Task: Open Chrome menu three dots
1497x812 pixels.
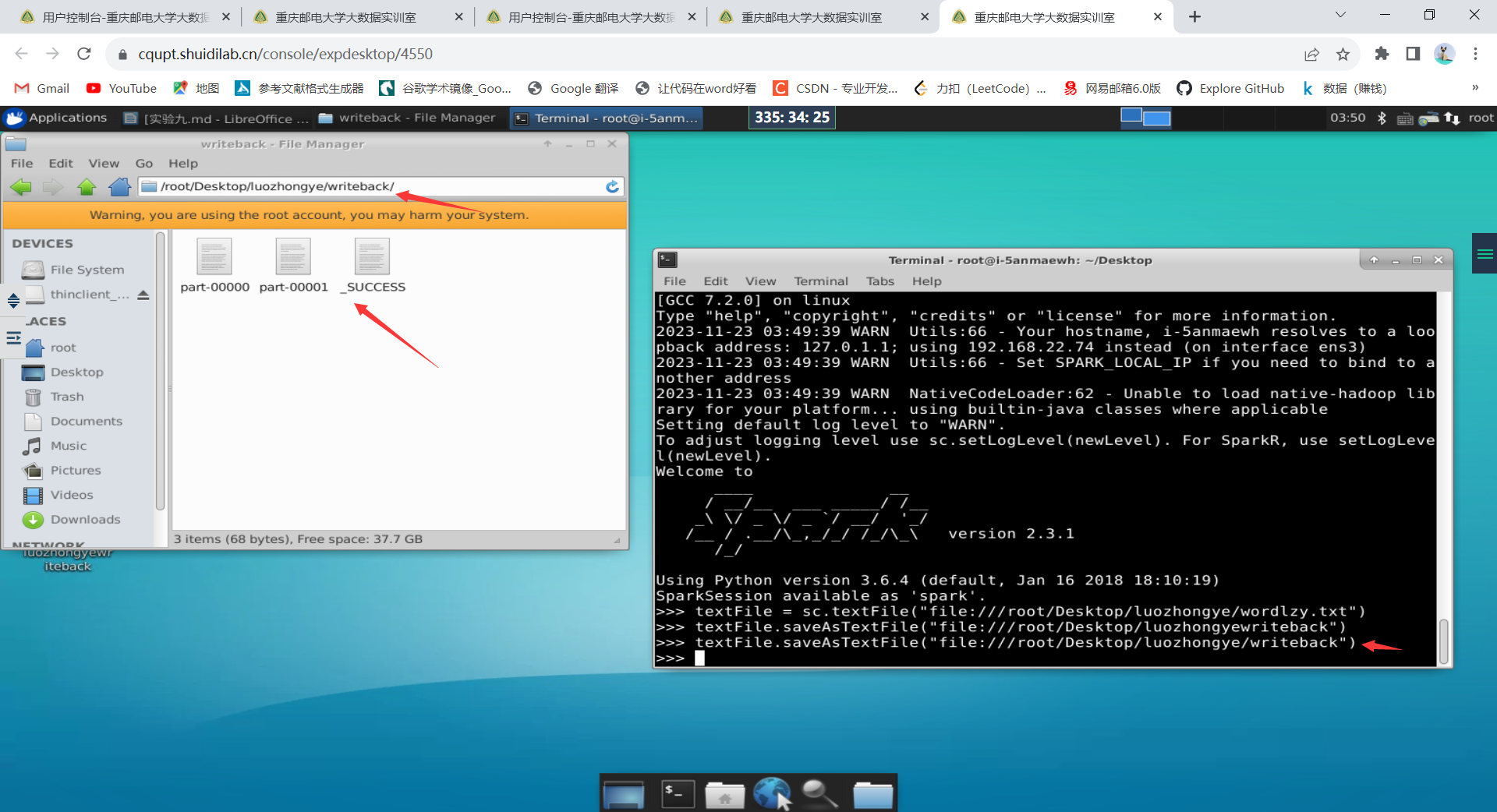Action: tap(1475, 54)
